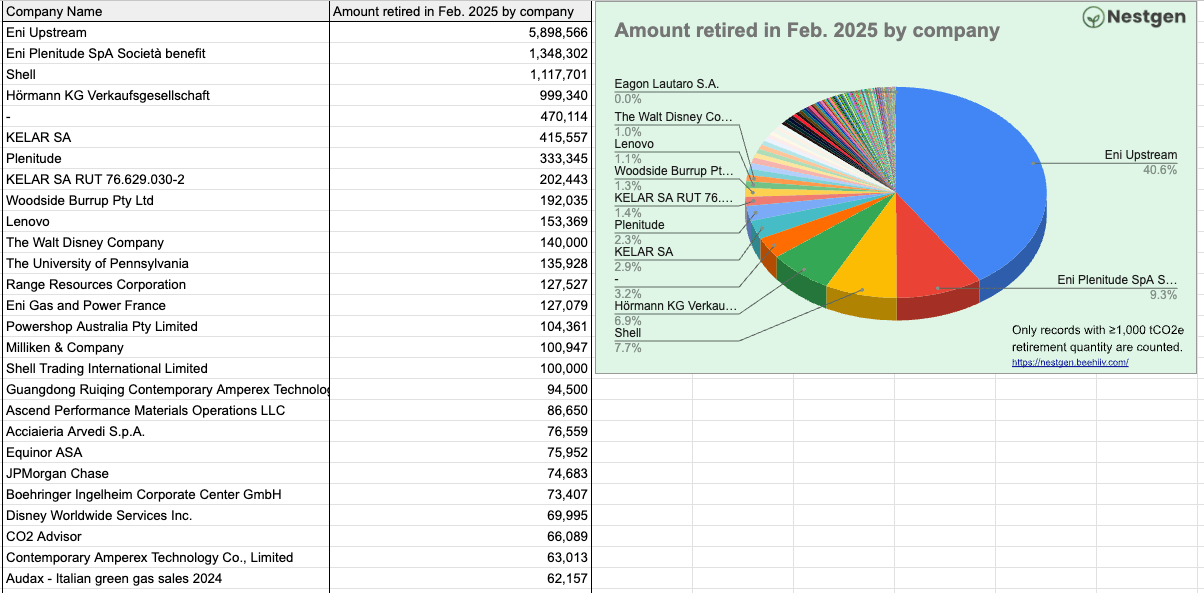Select the Shell company cell
The image size is (1204, 593).
[165, 75]
